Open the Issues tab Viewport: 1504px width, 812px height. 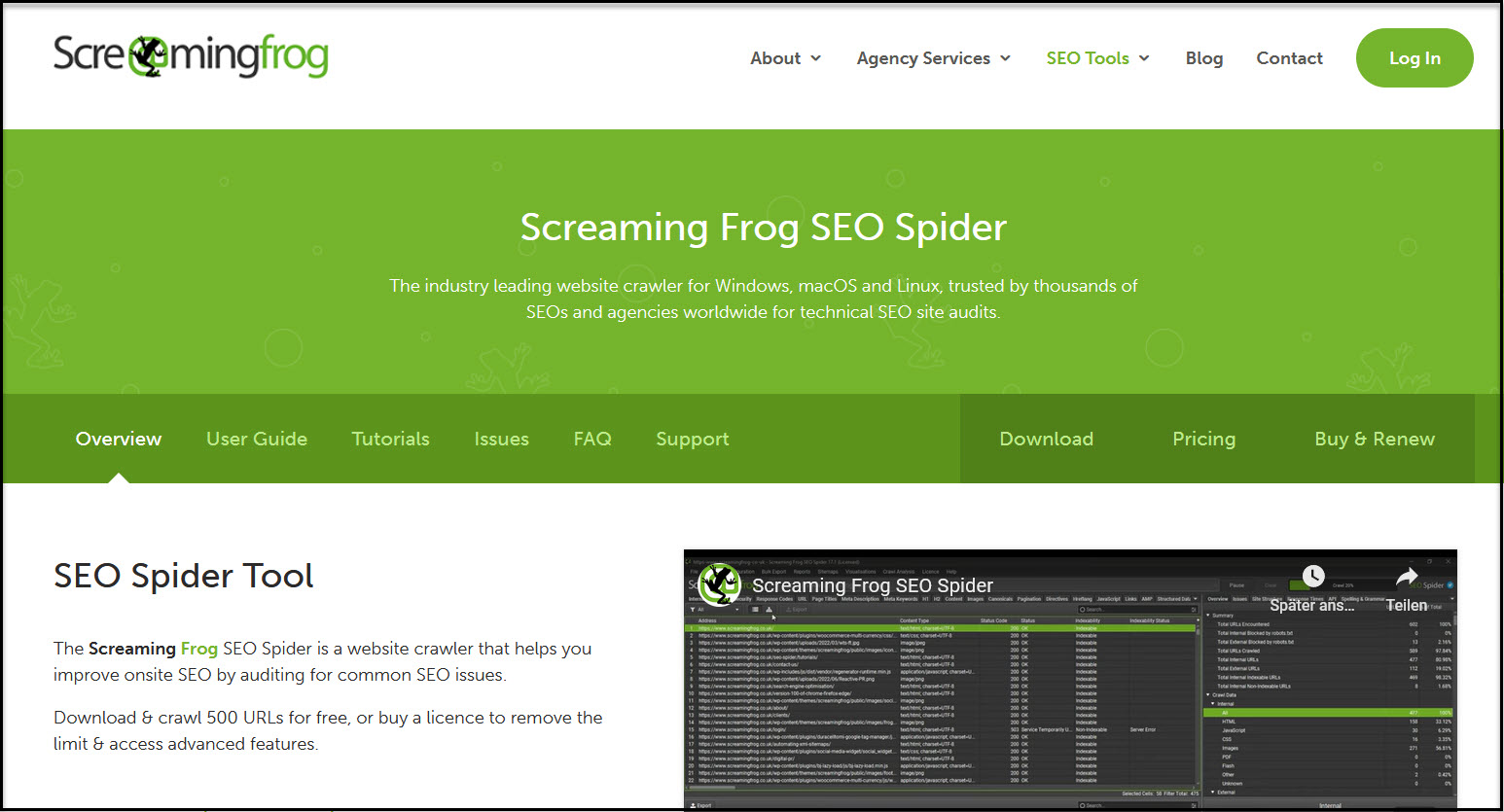coord(501,439)
